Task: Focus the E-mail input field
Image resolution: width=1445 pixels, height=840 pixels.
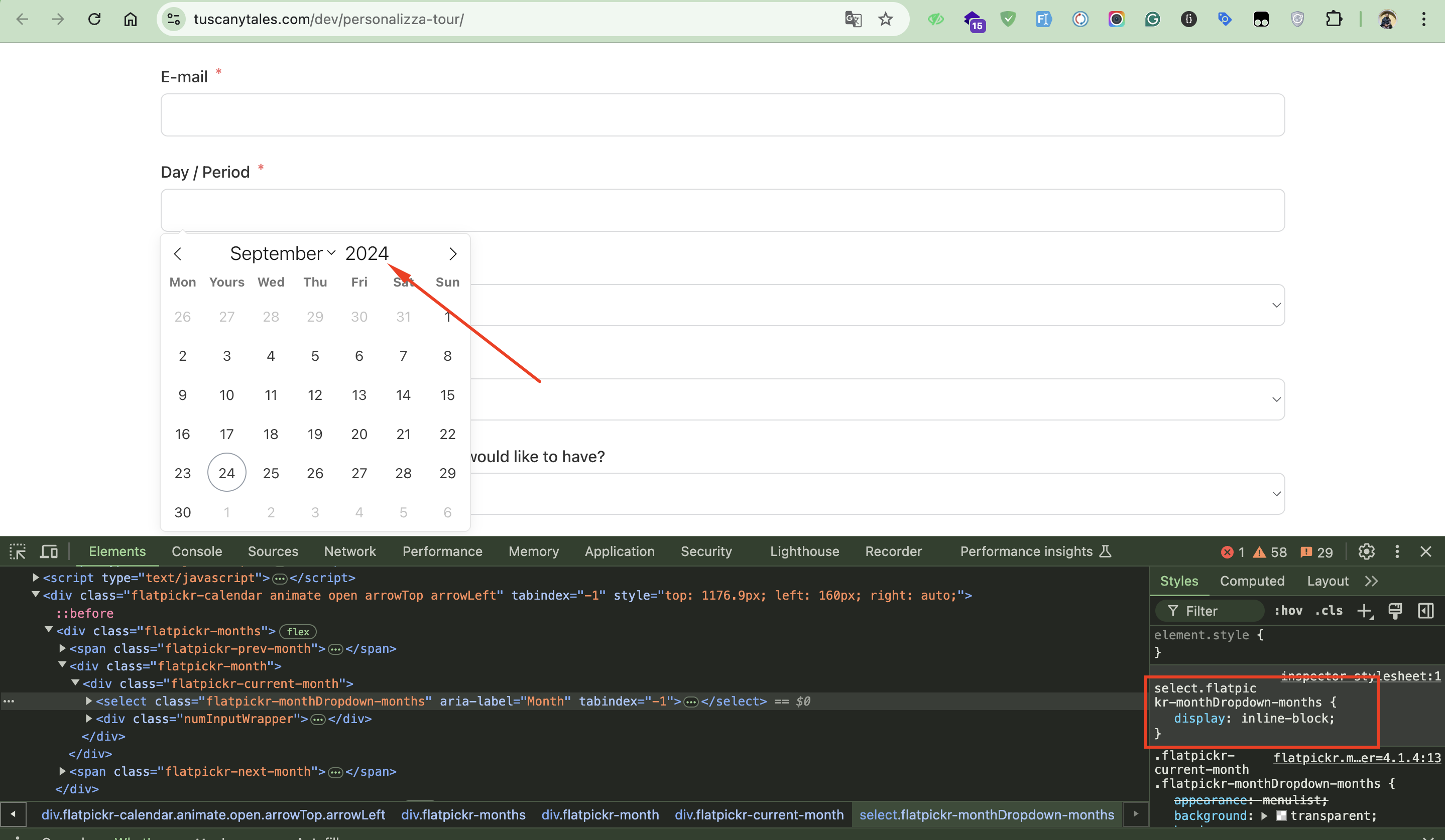Action: click(x=722, y=114)
